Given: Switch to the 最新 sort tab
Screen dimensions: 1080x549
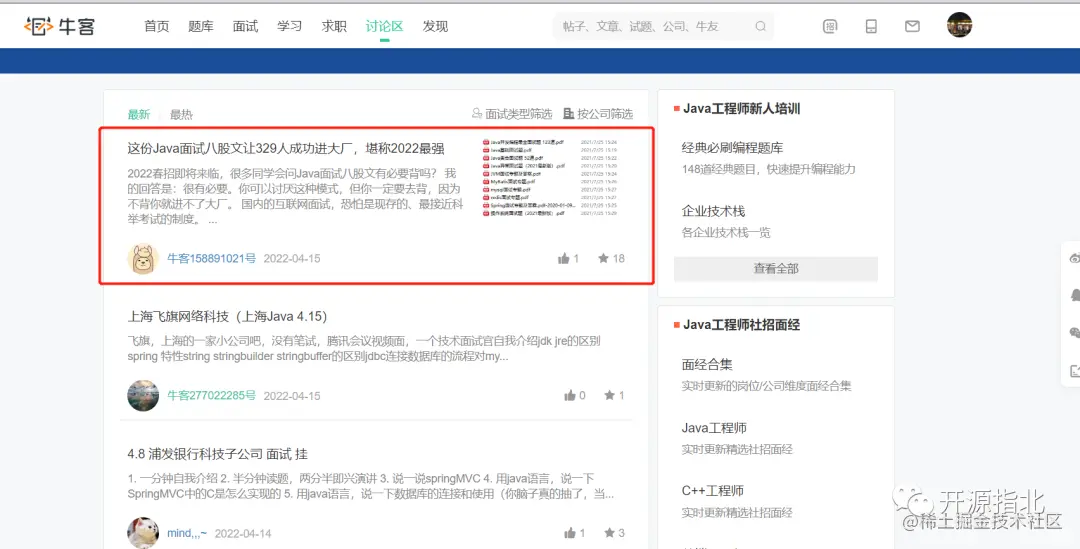Looking at the screenshot, I should coord(138,114).
